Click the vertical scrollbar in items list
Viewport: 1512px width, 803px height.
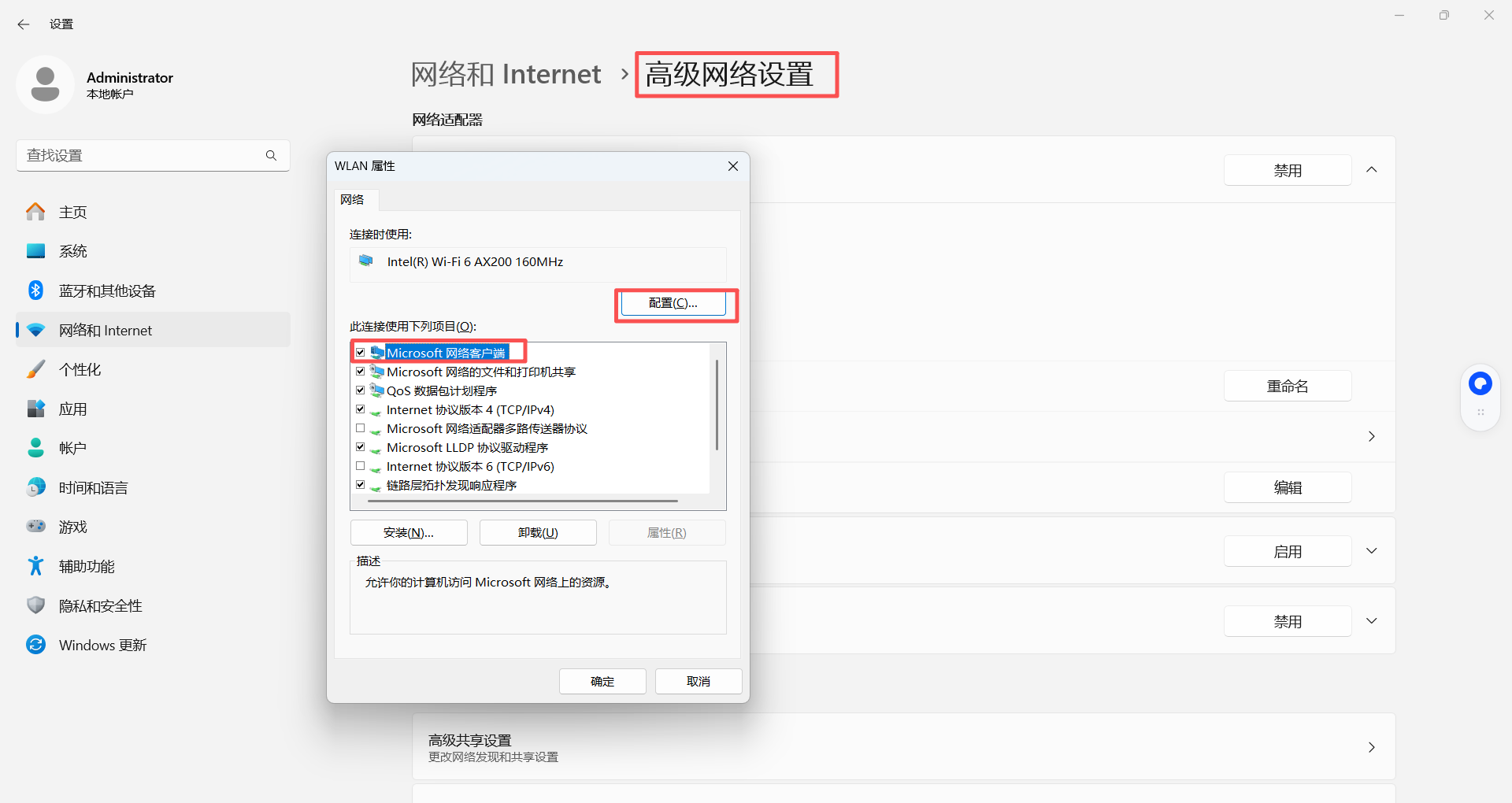point(717,405)
